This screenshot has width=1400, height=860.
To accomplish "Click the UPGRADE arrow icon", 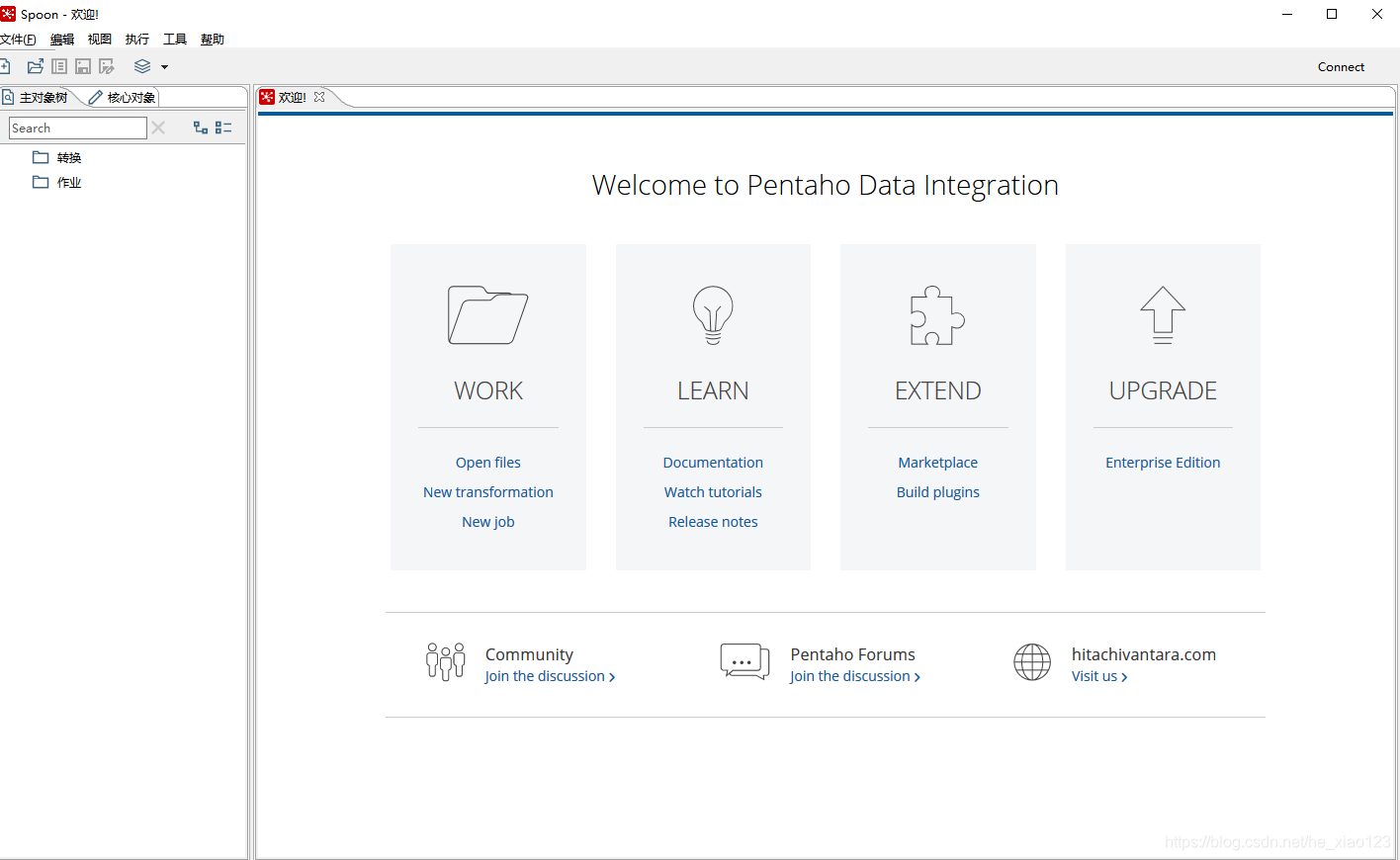I will click(1163, 315).
